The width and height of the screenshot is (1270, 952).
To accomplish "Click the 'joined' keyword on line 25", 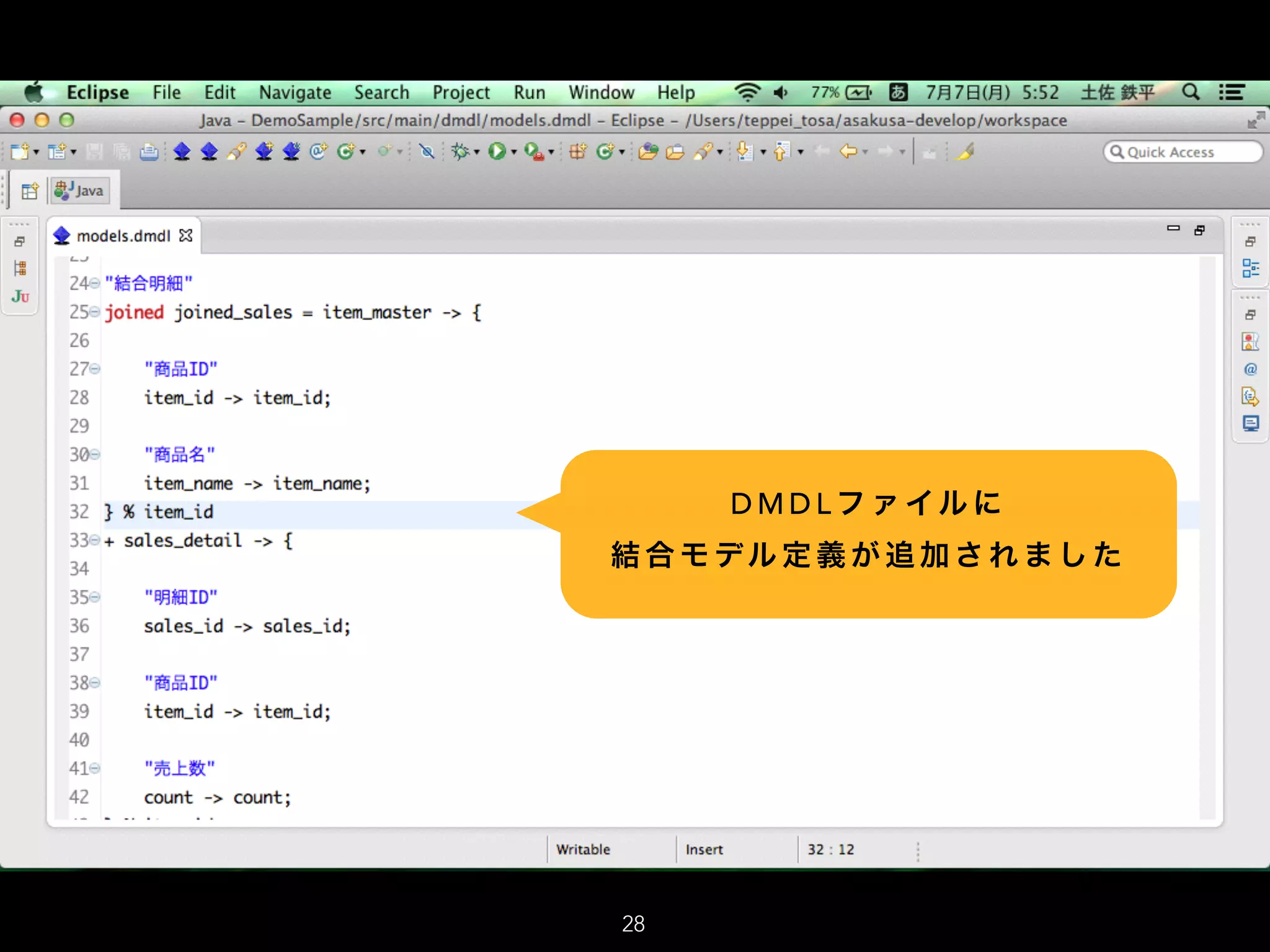I will (x=134, y=312).
